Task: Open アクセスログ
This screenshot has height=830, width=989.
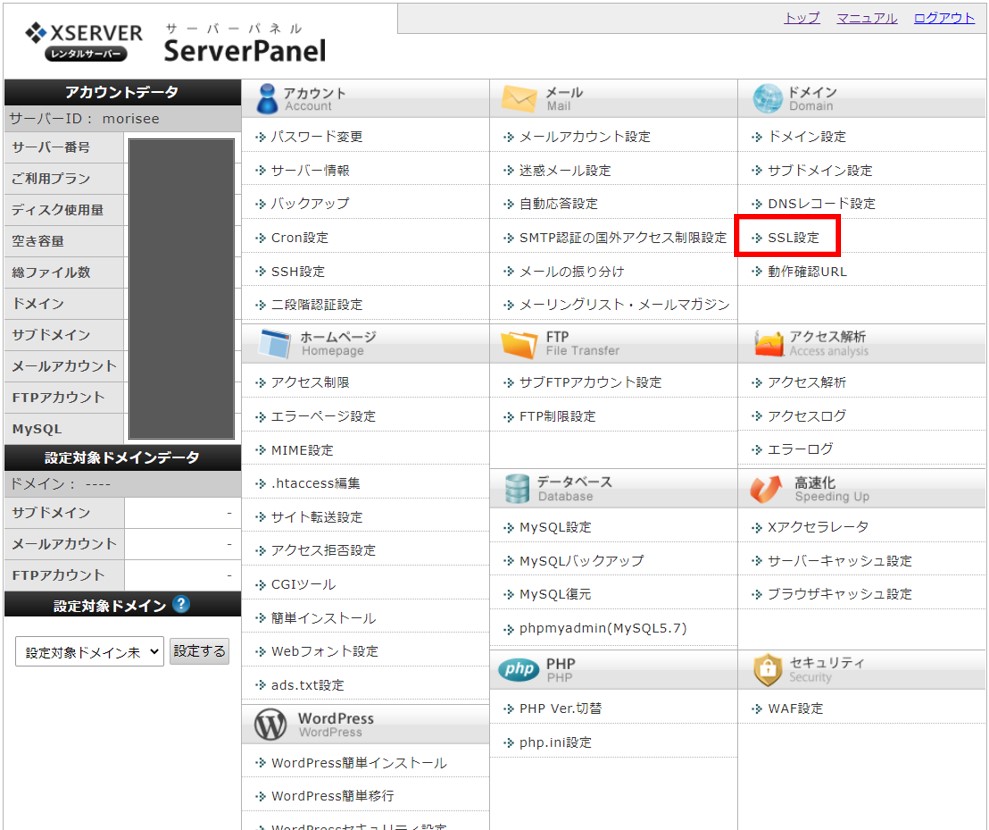Action: [x=807, y=416]
